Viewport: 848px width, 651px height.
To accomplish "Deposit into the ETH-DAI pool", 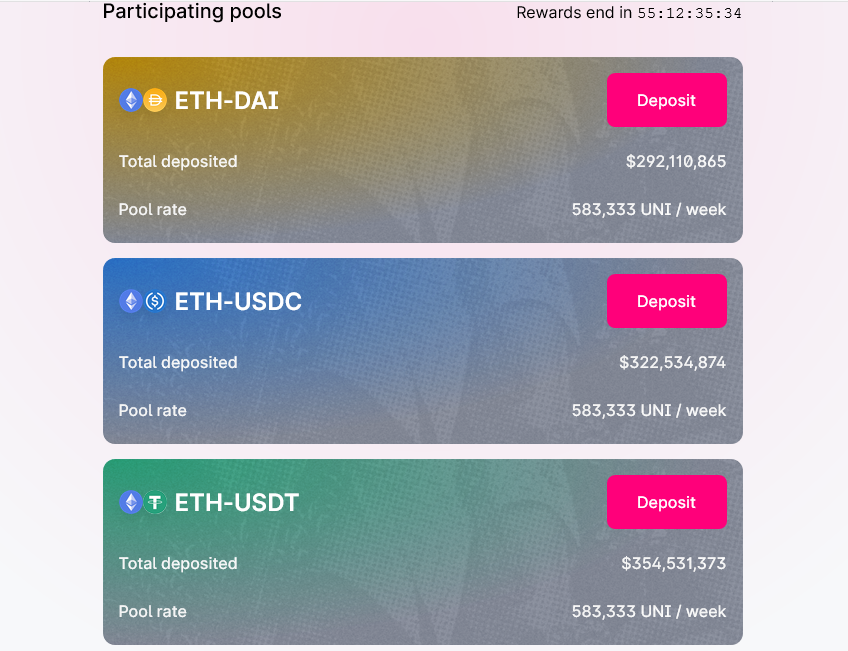I will pyautogui.click(x=666, y=100).
